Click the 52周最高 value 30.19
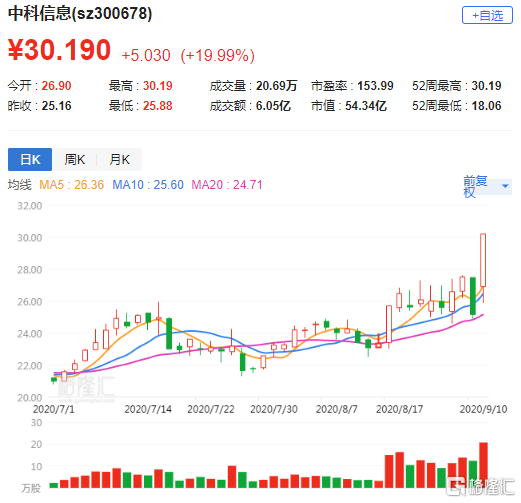This screenshot has height=503, width=521. click(486, 86)
